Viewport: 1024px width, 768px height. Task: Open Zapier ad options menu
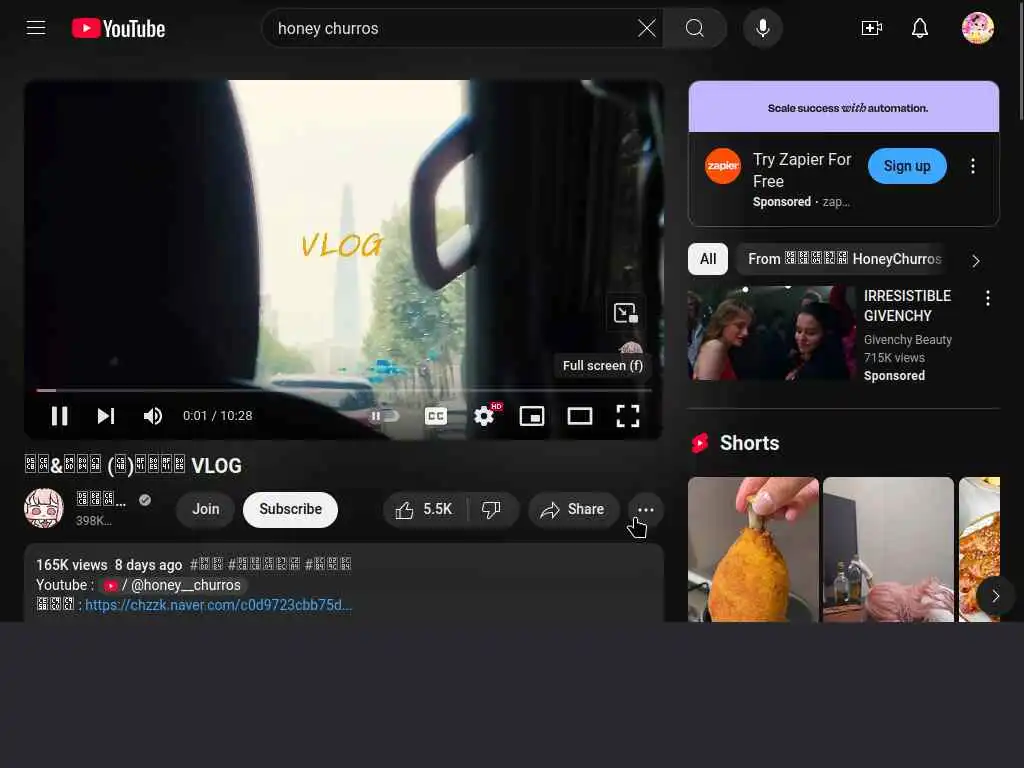coord(973,166)
